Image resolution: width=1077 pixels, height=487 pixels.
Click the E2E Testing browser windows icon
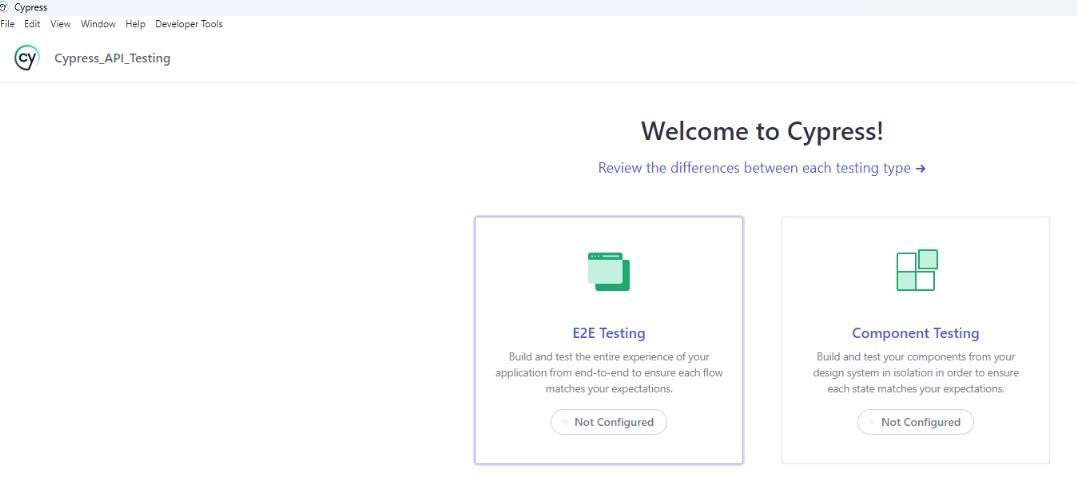(x=609, y=271)
